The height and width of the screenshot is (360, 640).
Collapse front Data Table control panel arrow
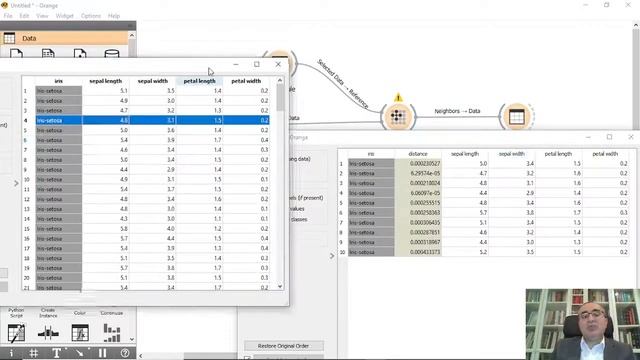click(16, 184)
